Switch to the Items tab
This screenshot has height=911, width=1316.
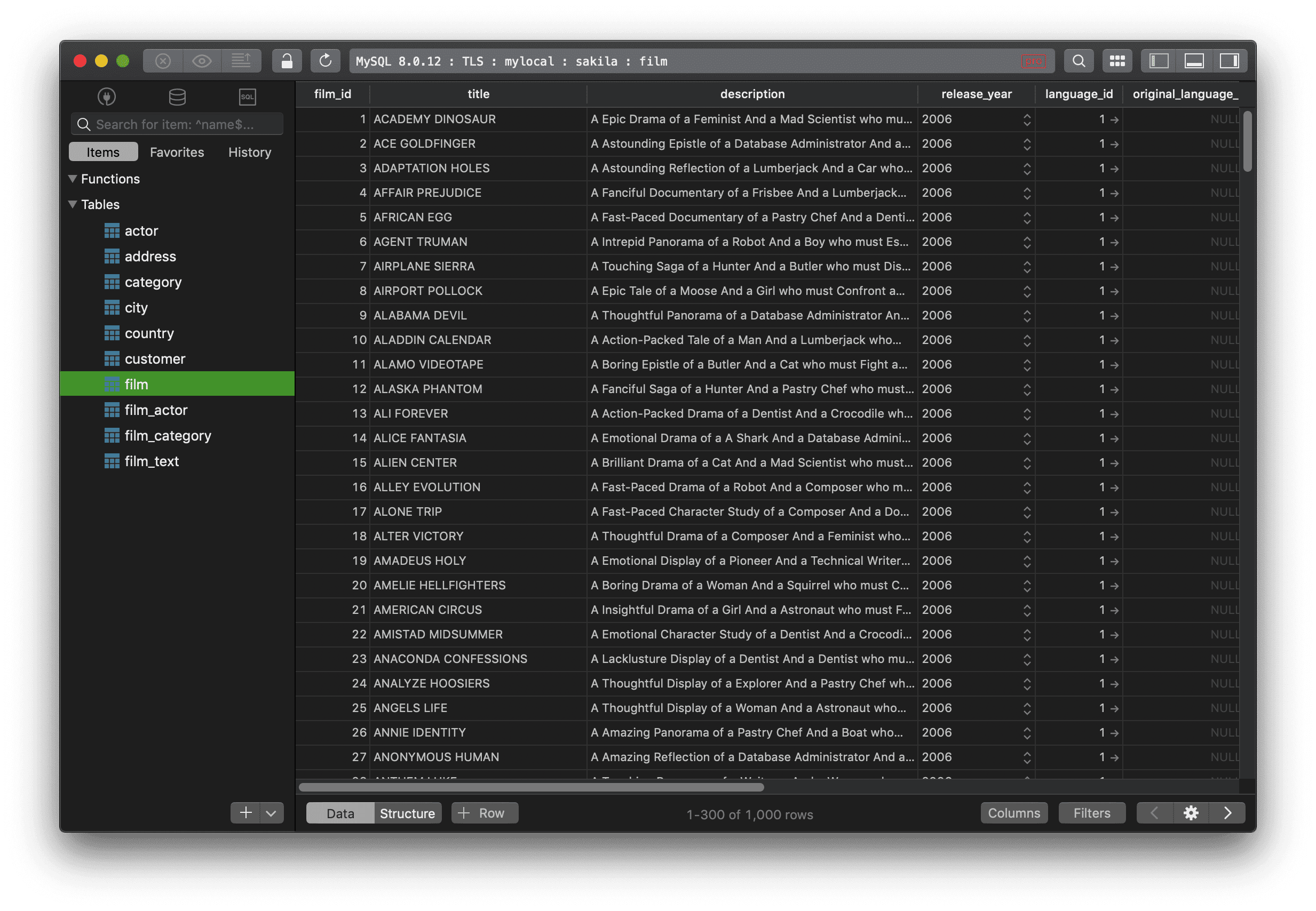click(104, 152)
